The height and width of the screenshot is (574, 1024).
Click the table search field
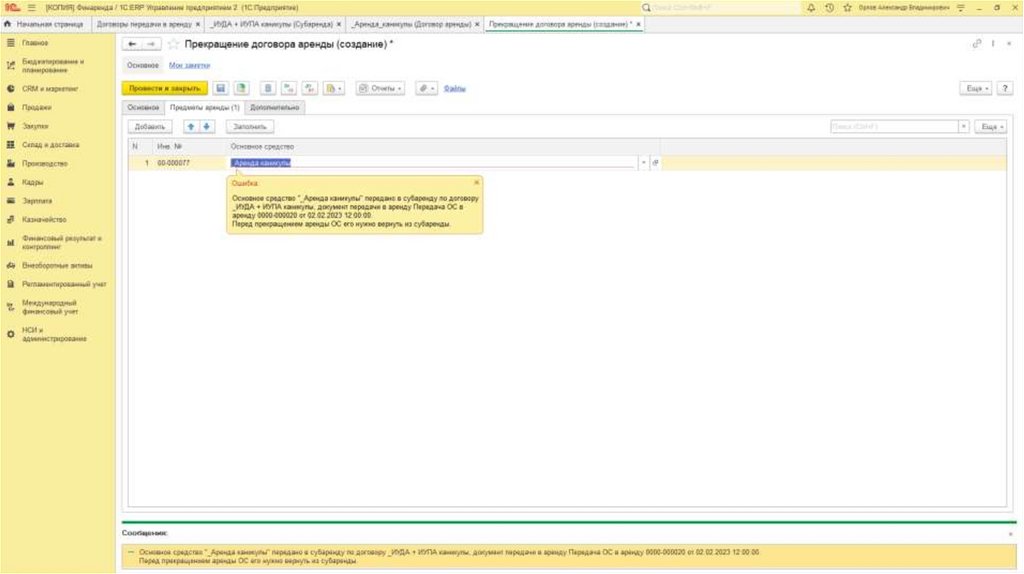893,127
